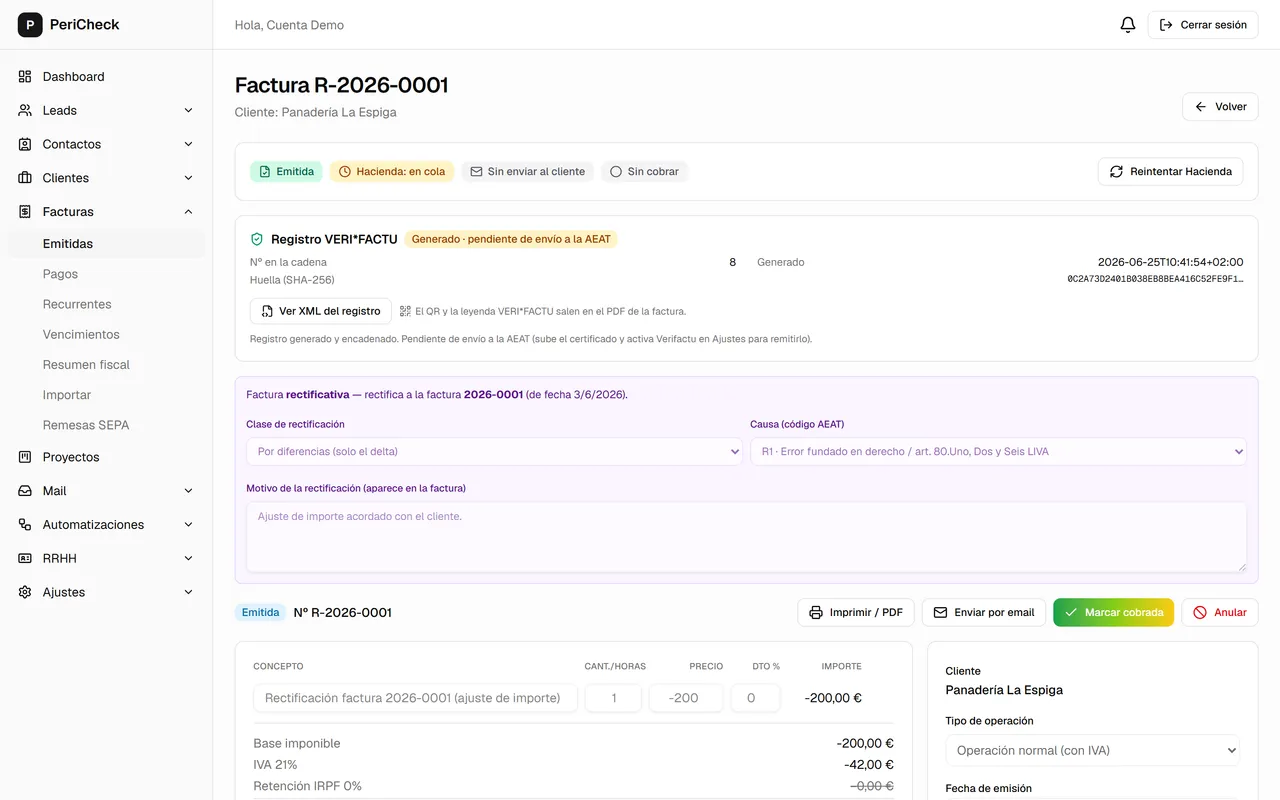Click the Anular button
Viewport: 1280px width, 800px height.
point(1220,613)
